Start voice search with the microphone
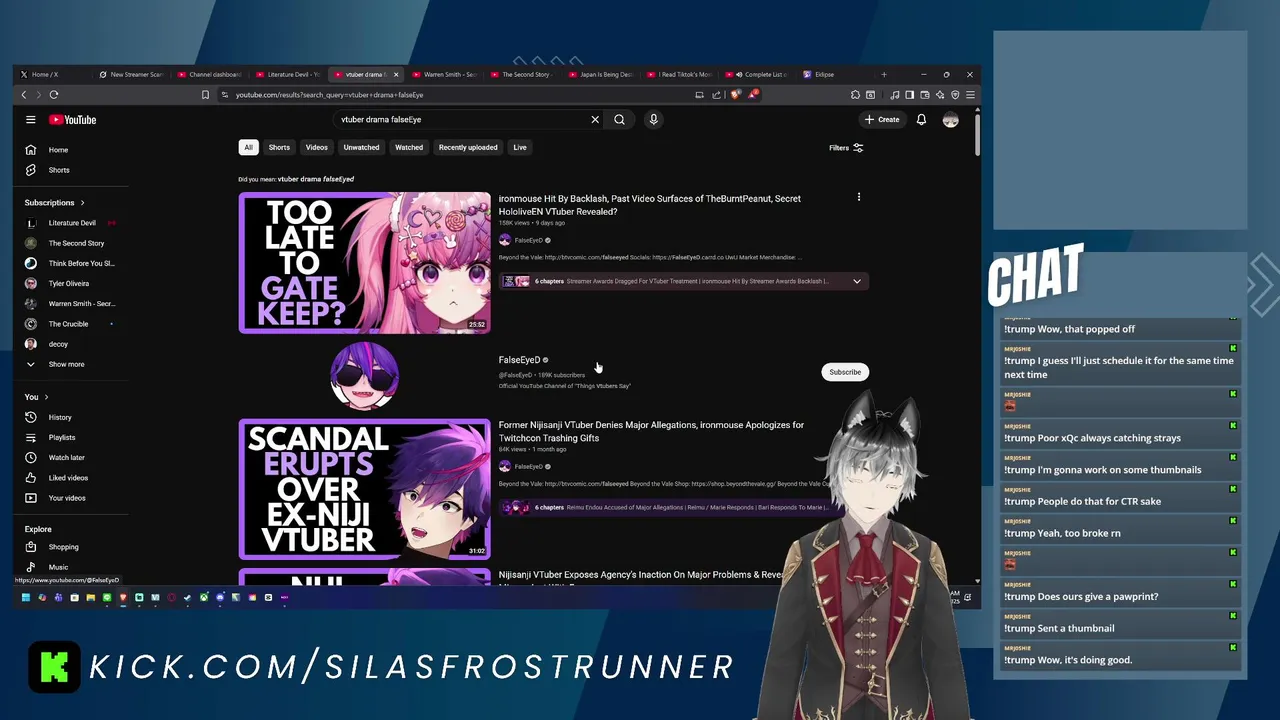Viewport: 1280px width, 720px height. click(653, 119)
